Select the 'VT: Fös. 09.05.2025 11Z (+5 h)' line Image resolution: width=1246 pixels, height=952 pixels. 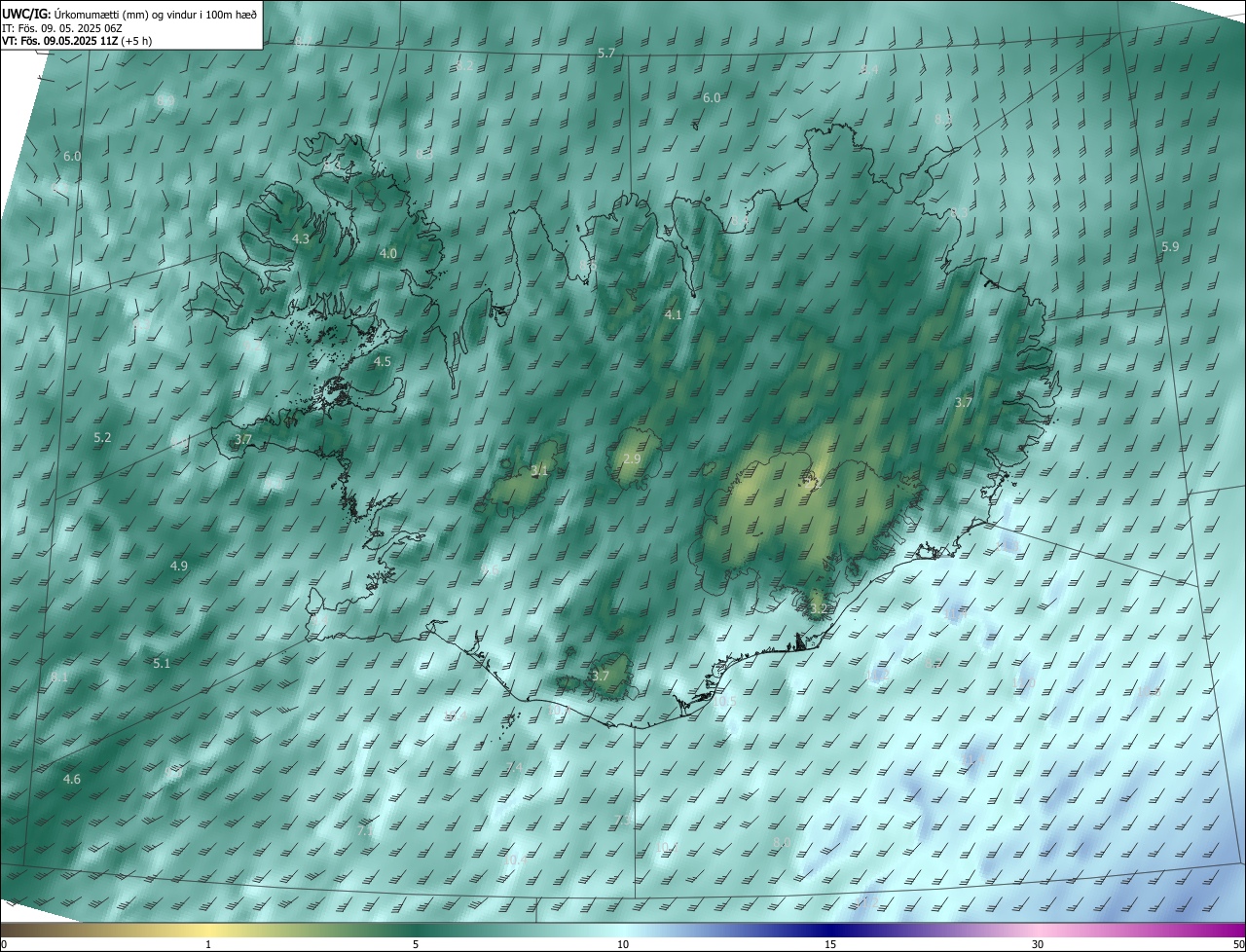tap(77, 41)
